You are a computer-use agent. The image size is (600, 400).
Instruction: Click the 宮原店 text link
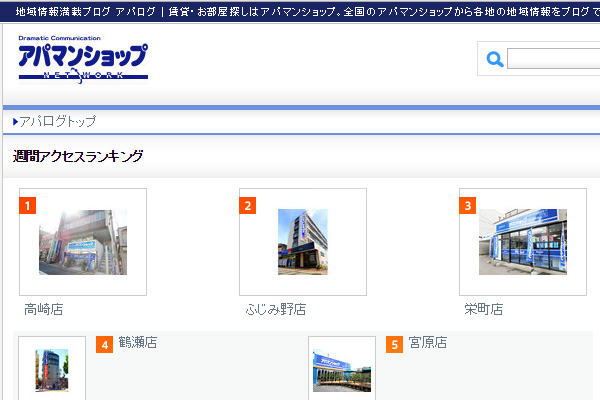(428, 343)
